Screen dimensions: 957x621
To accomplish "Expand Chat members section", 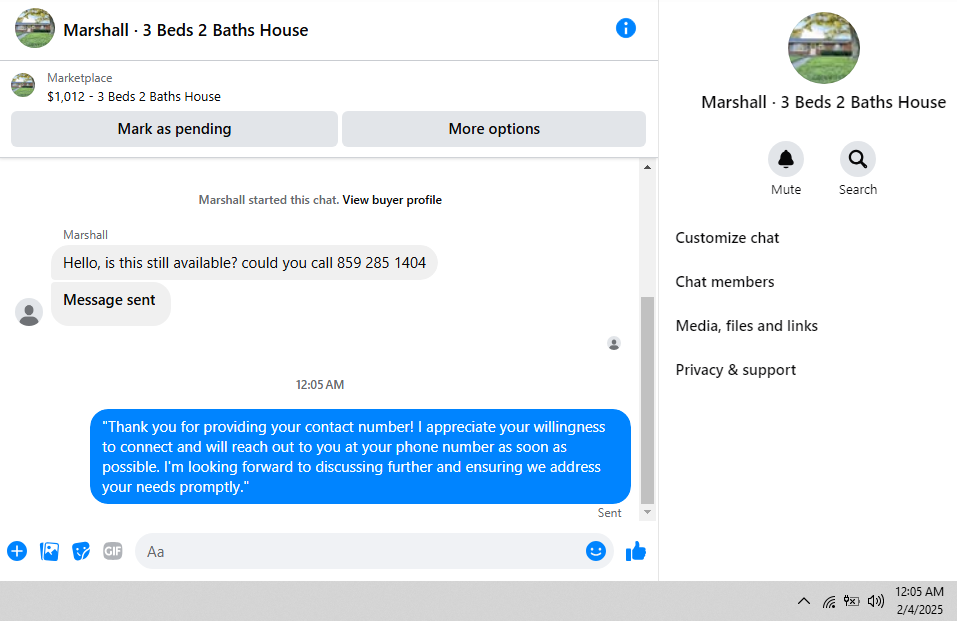I will point(724,281).
